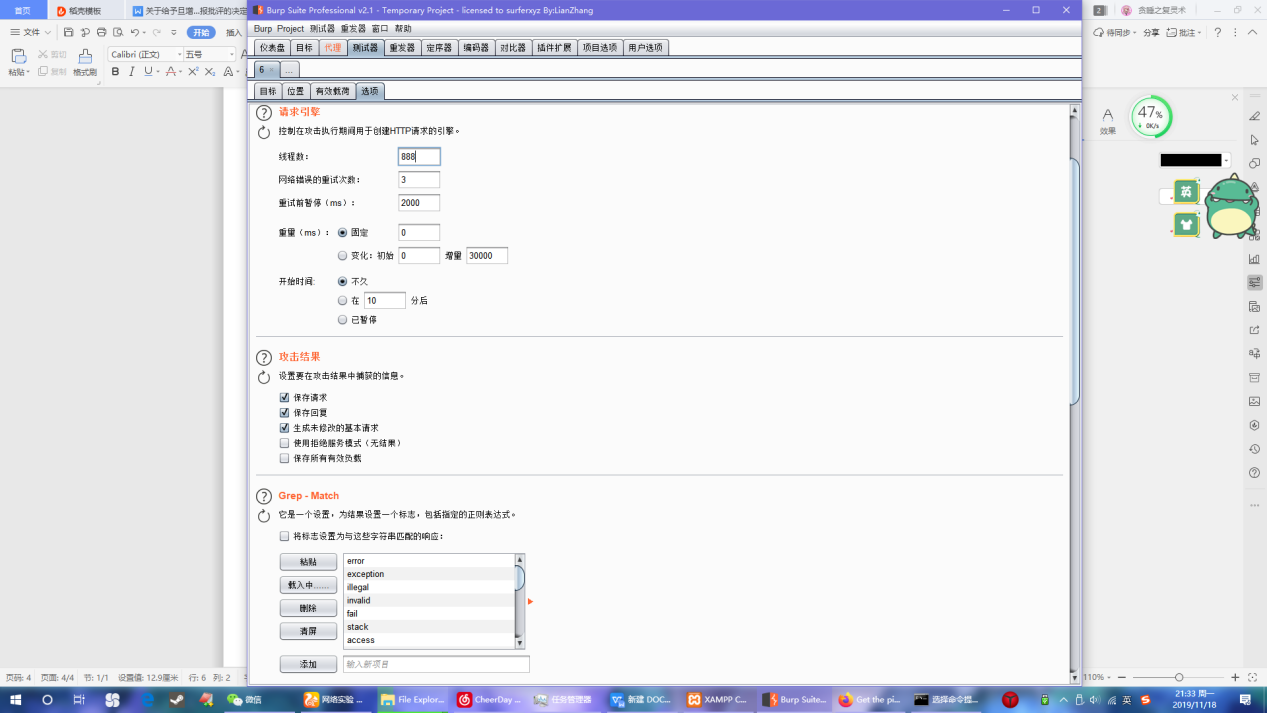Switch to the 位置 sub-tab
This screenshot has height=713, width=1267.
[x=295, y=91]
